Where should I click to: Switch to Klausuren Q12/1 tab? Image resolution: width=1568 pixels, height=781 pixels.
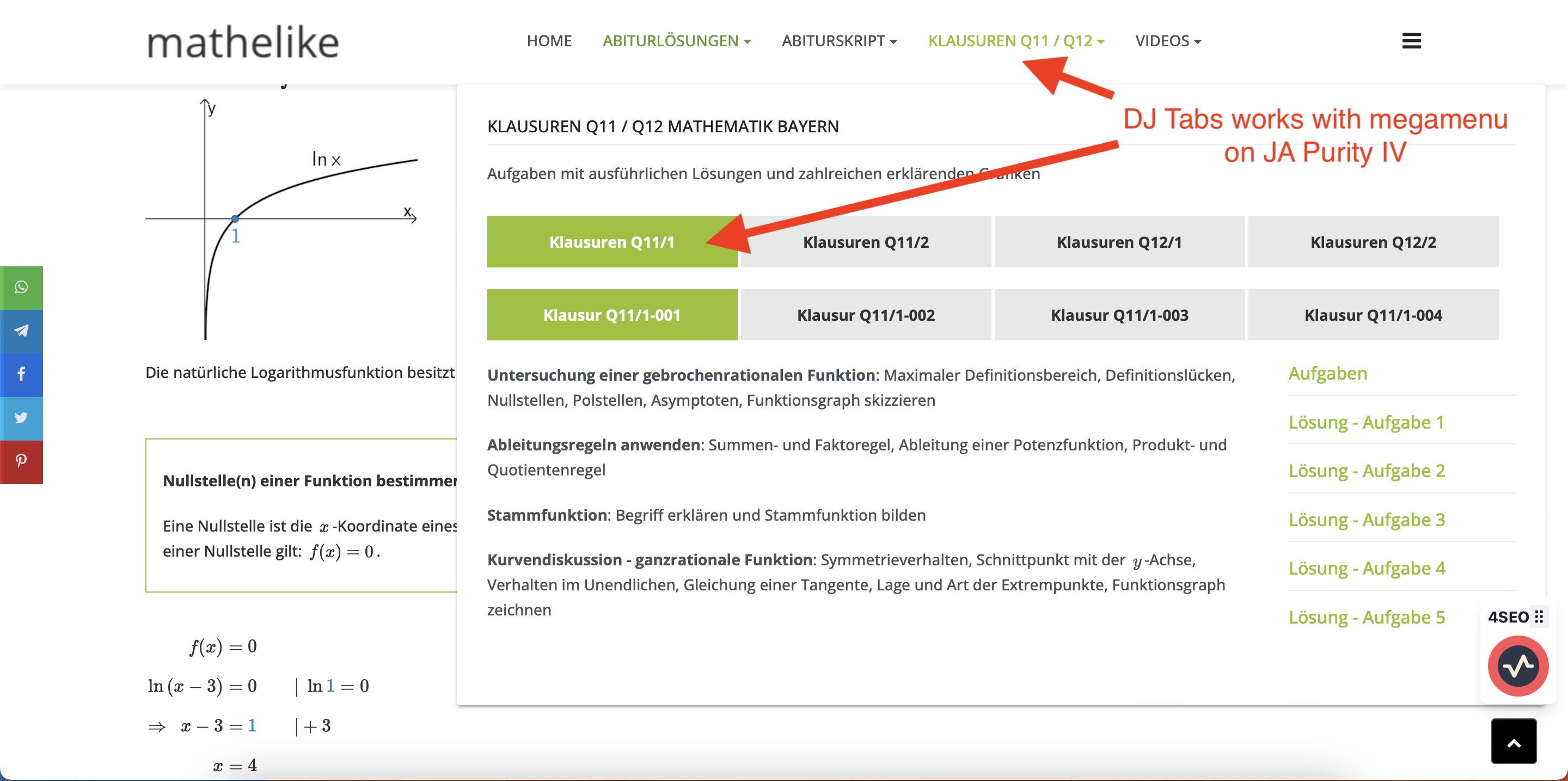pyautogui.click(x=1119, y=242)
